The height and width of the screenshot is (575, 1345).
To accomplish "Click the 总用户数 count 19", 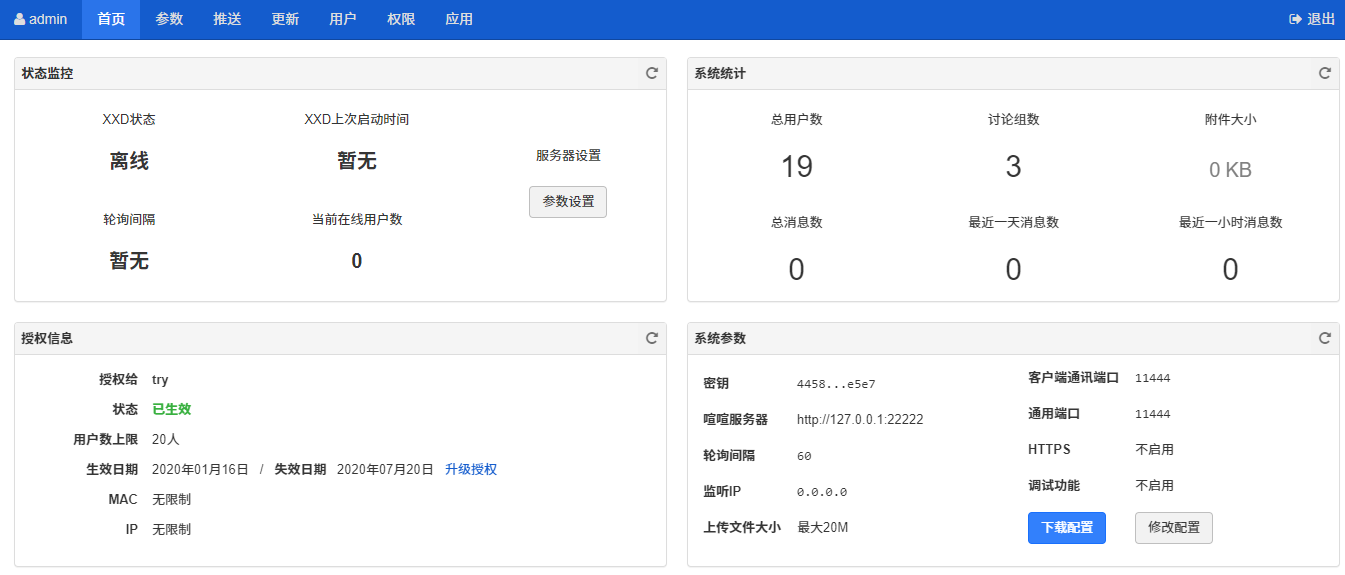I will 796,166.
